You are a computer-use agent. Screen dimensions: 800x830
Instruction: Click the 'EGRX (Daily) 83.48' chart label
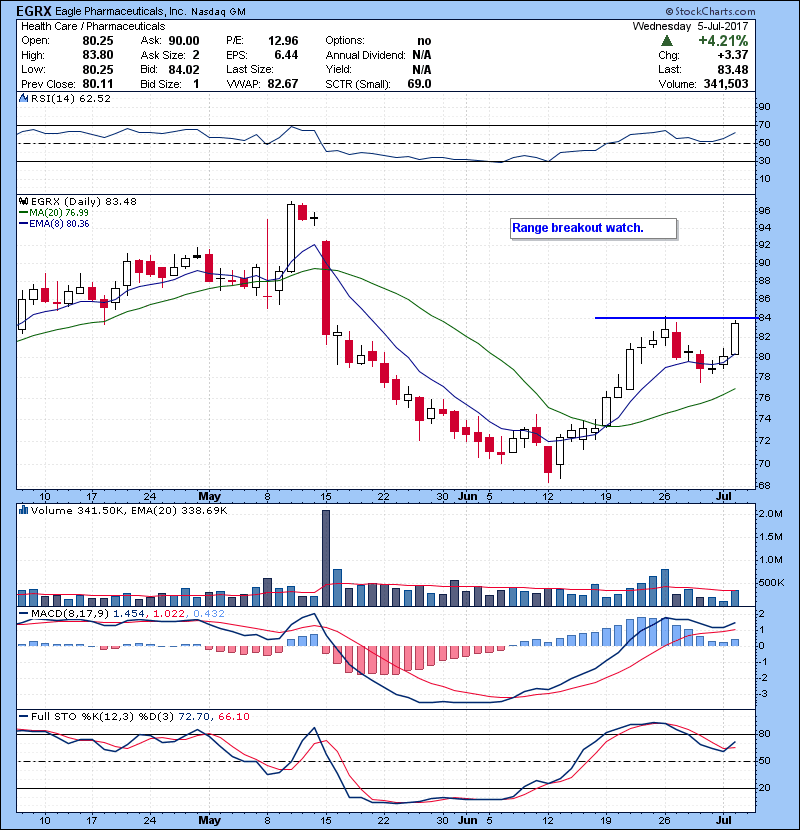pyautogui.click(x=84, y=202)
